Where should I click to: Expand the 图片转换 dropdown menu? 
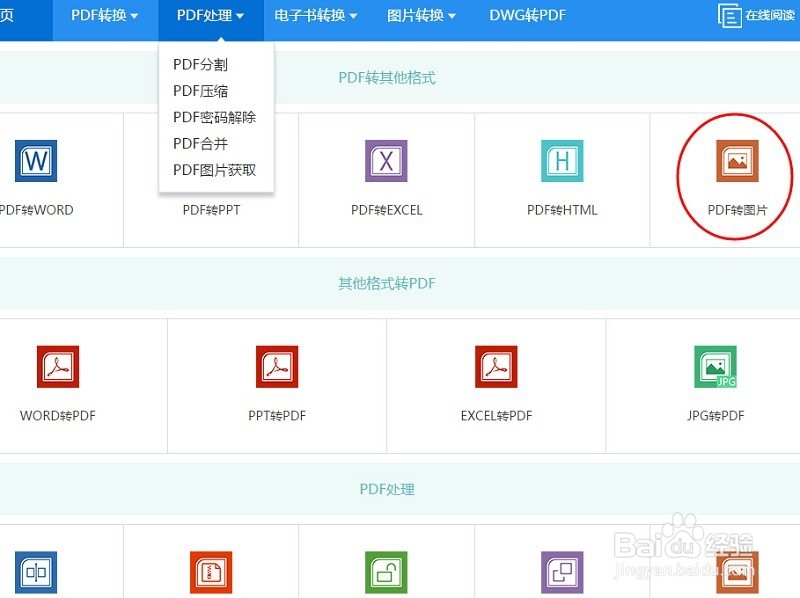point(421,15)
